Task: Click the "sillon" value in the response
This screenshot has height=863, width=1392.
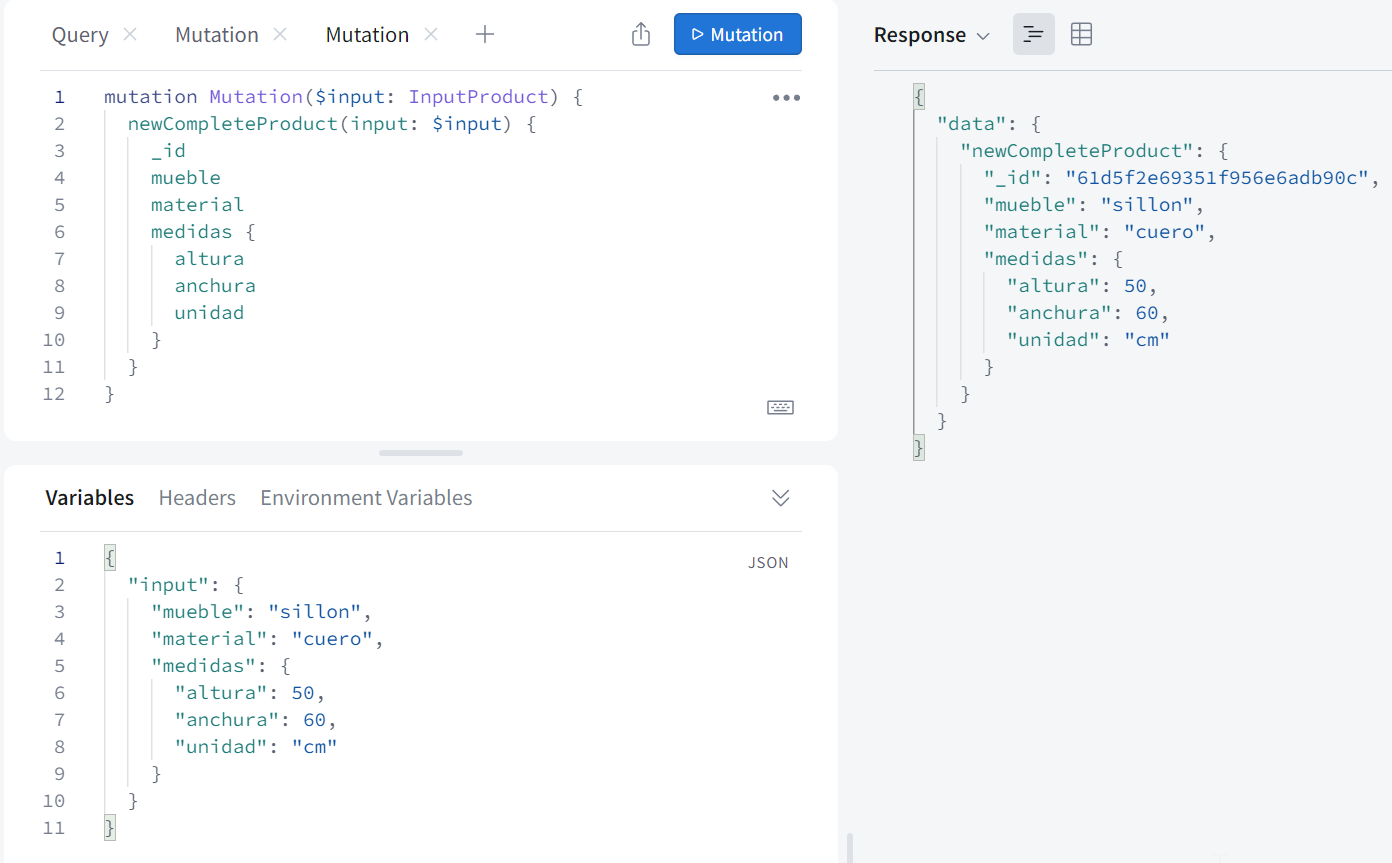Action: point(1147,205)
